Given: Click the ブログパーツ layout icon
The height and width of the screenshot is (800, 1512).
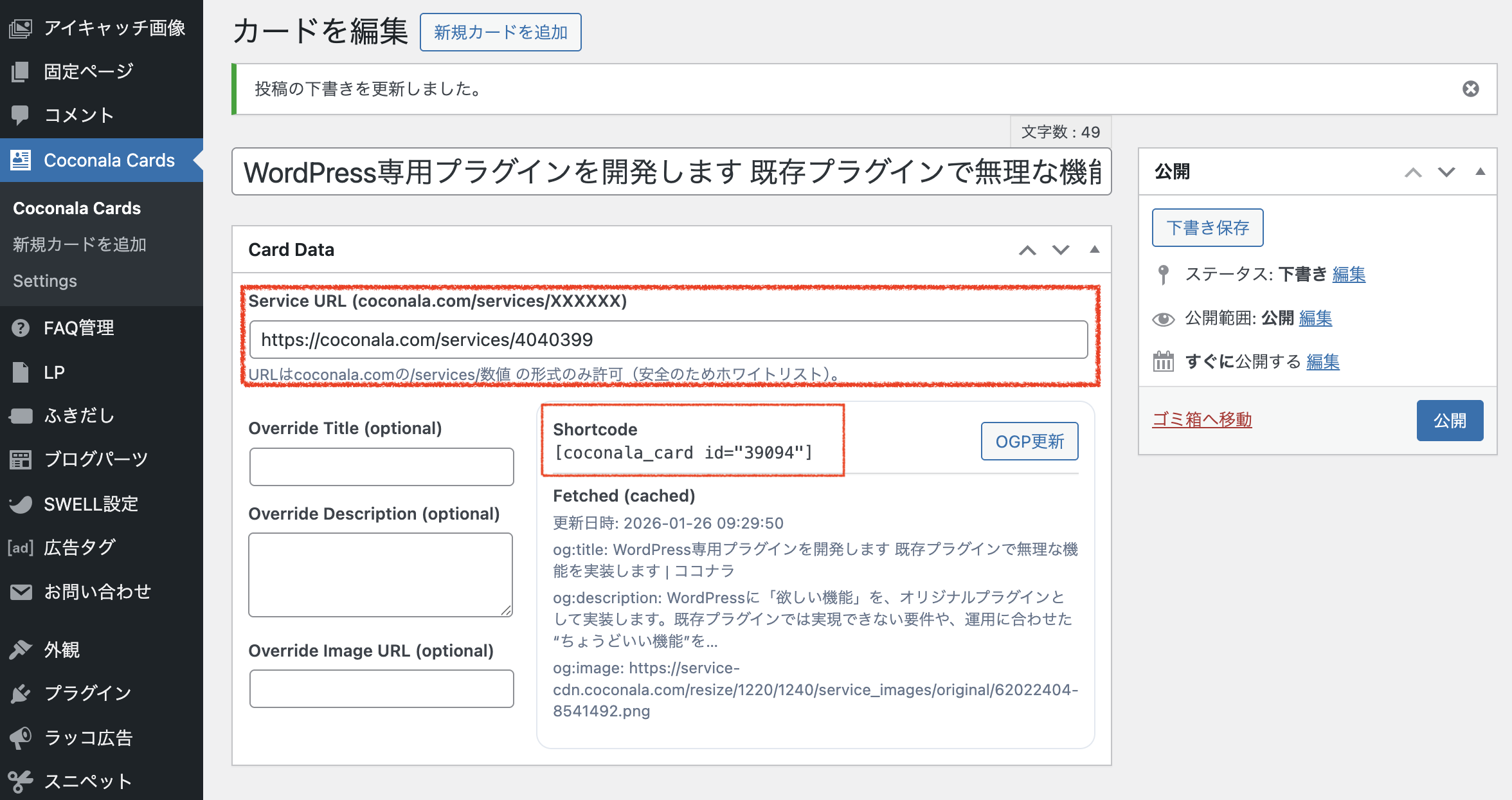Looking at the screenshot, I should [21, 459].
